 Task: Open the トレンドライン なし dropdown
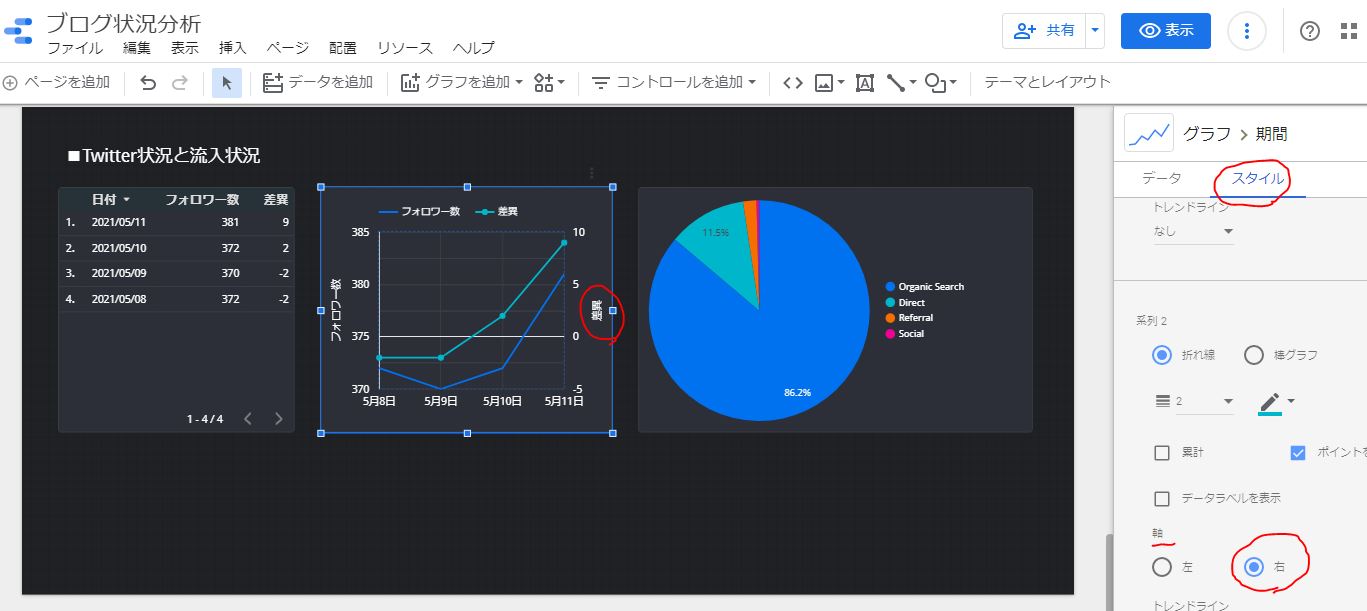click(x=1194, y=231)
